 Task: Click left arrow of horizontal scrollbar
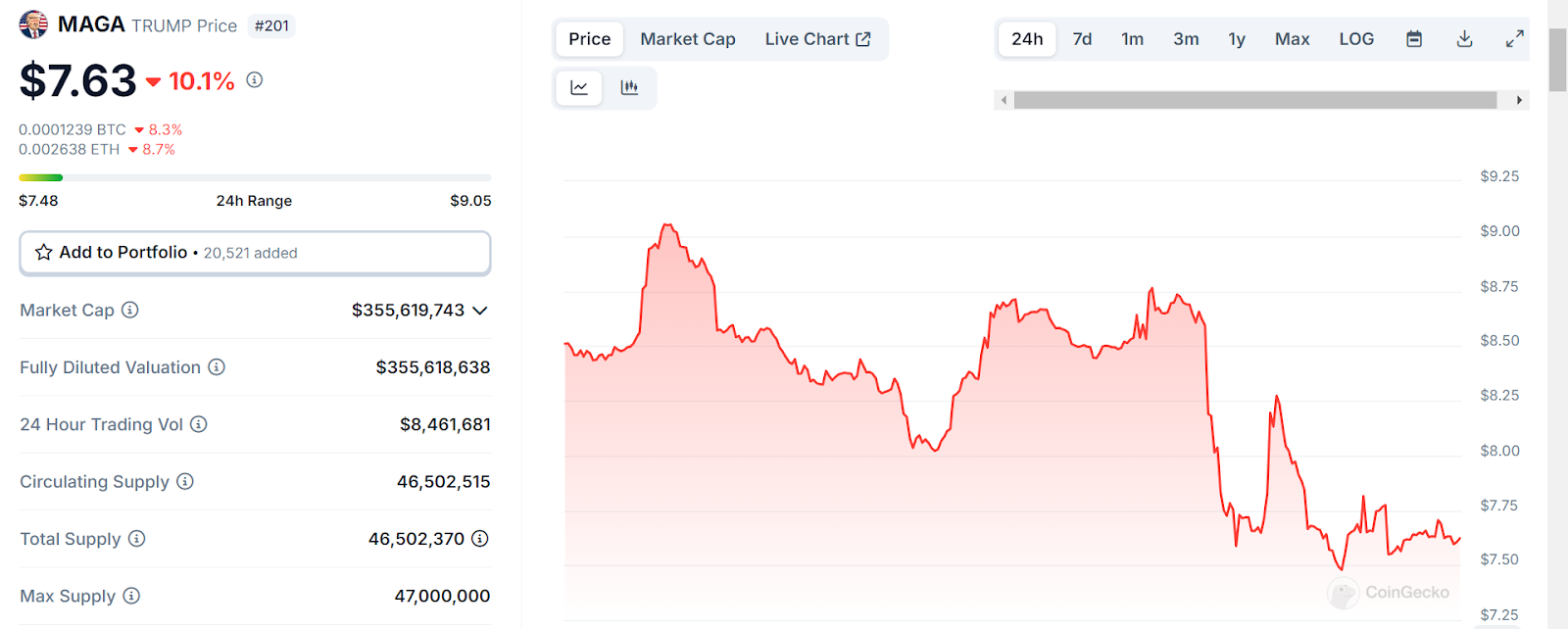(1004, 100)
